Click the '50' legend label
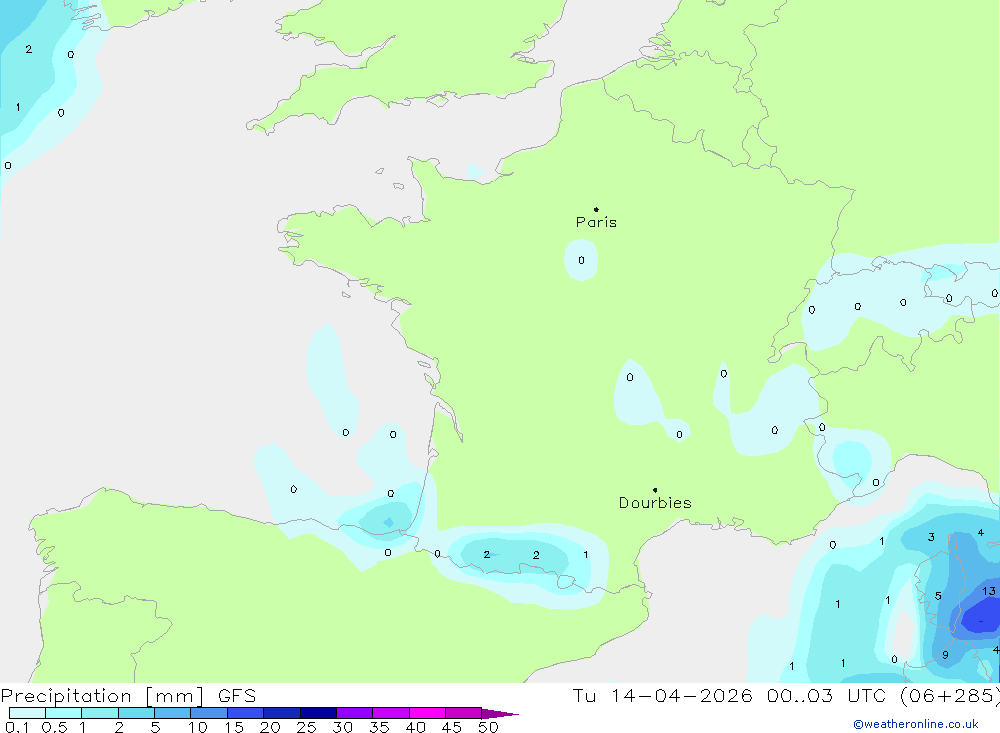Screen dimensions: 1000x733 tap(488, 727)
